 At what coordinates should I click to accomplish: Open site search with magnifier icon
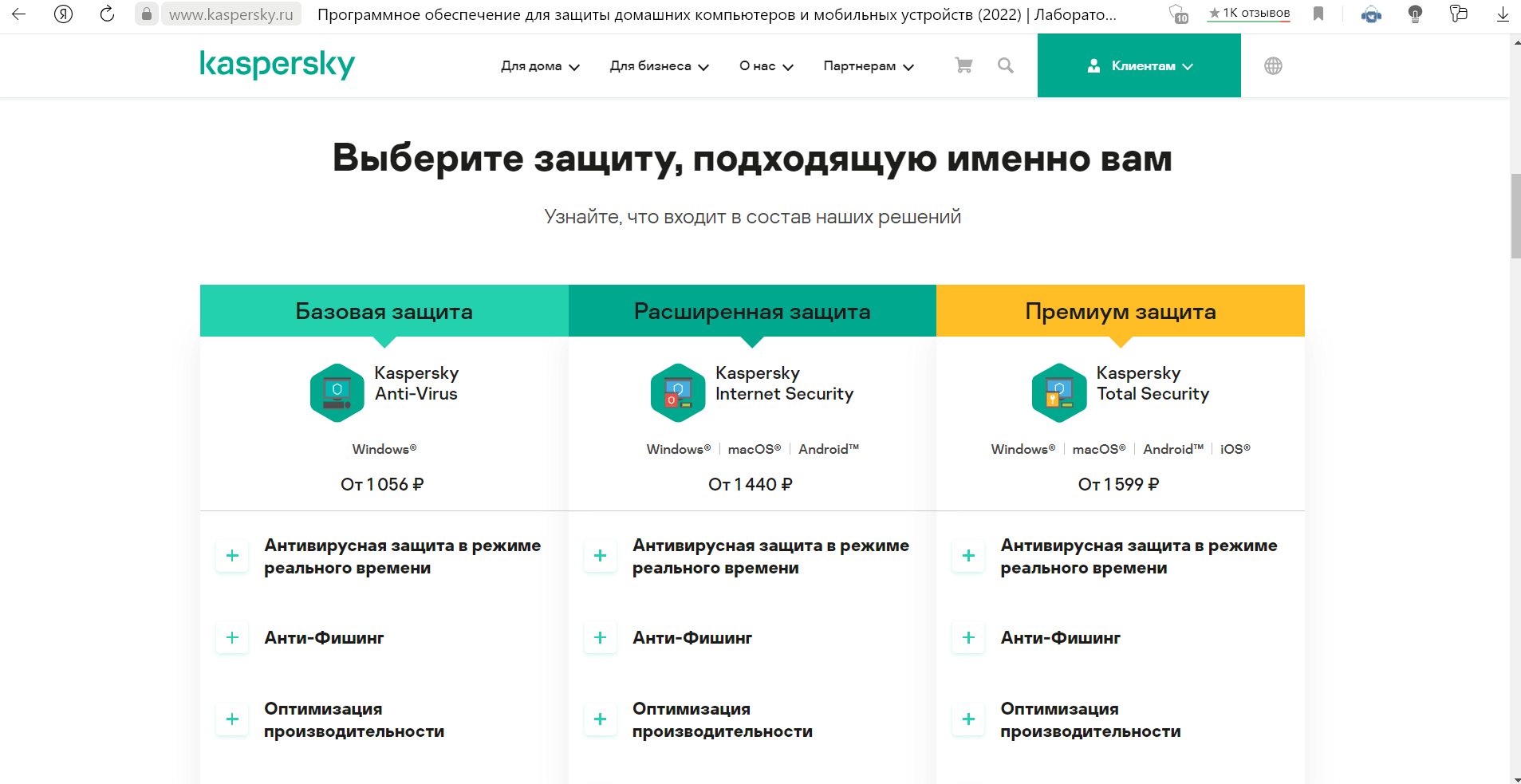1005,65
